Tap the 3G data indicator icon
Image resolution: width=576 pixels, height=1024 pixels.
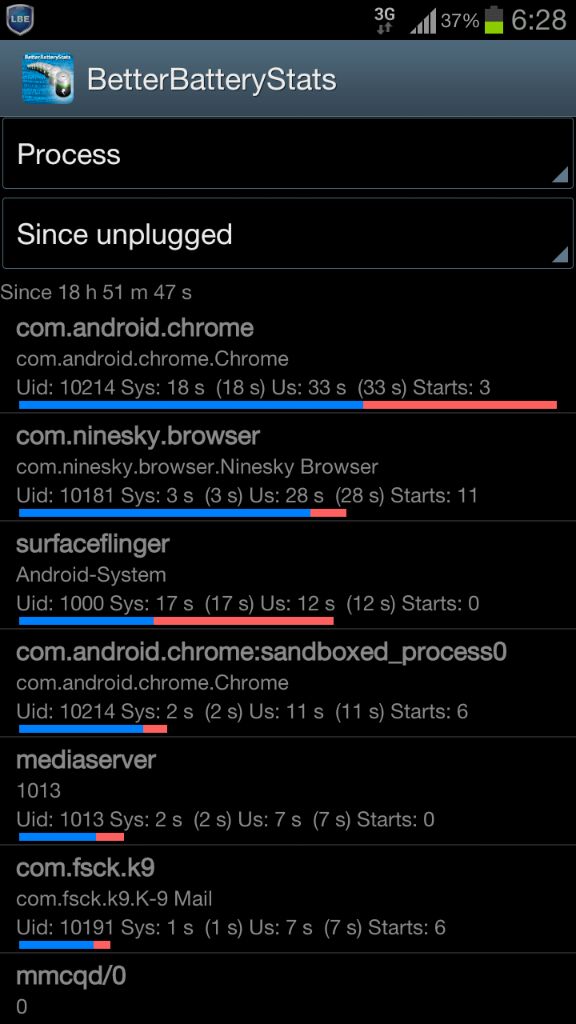click(x=384, y=20)
